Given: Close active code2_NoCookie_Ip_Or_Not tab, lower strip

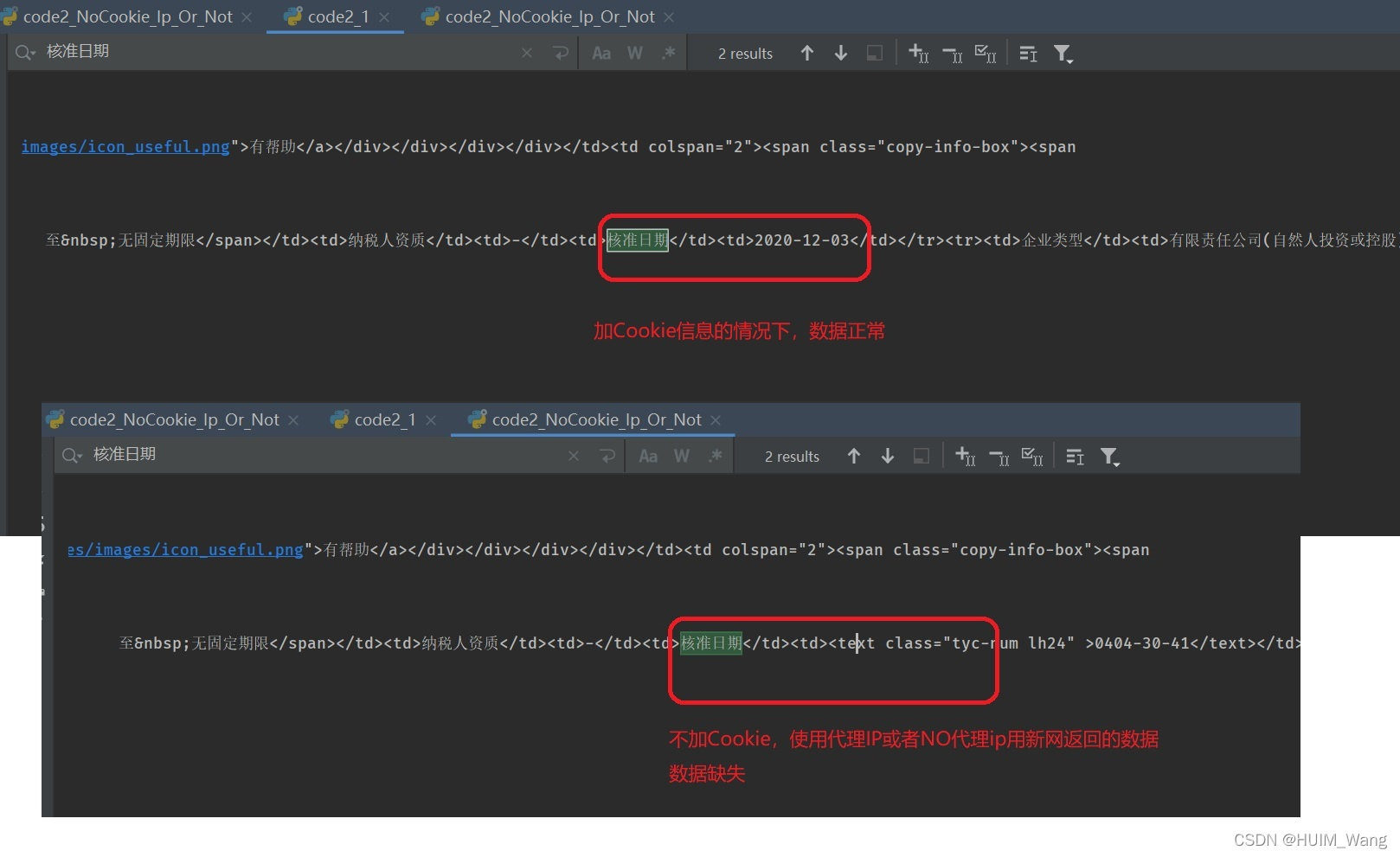Looking at the screenshot, I should pos(716,420).
